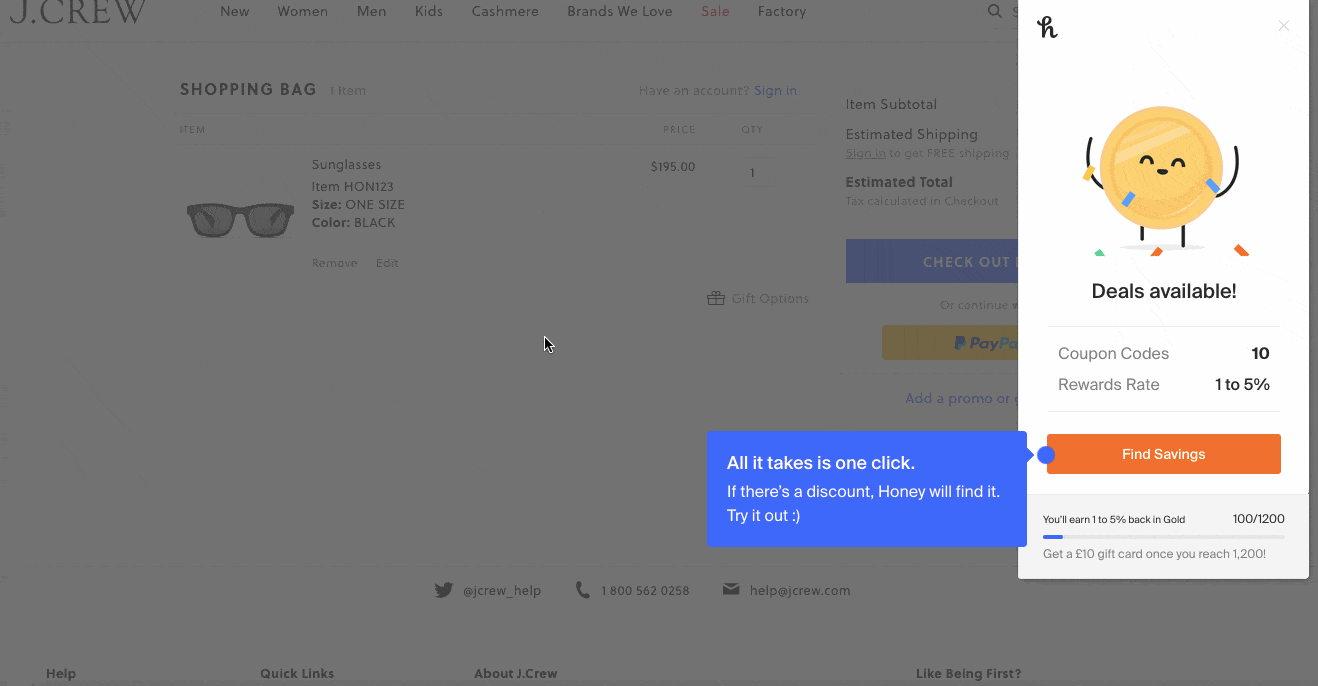Screen dimensions: 1318x686
Task: Click the 1 800 562 0258 phone number
Action: pos(645,591)
